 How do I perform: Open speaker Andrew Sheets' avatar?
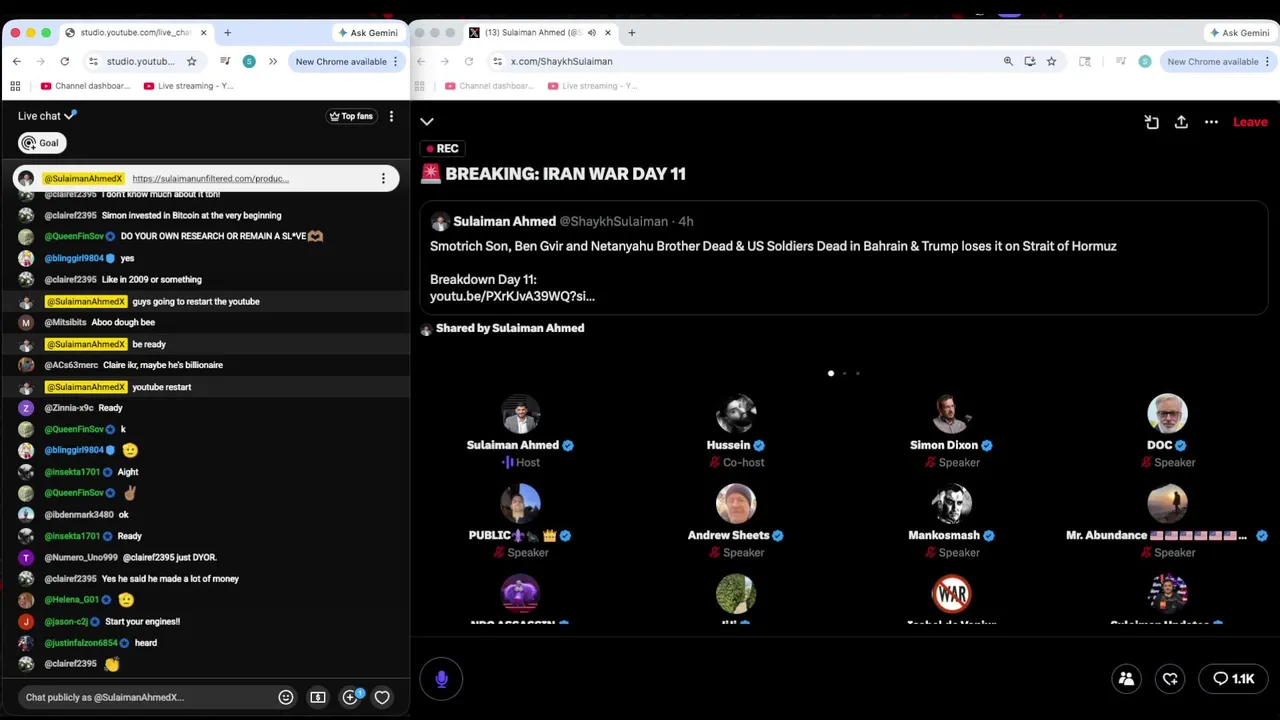pyautogui.click(x=736, y=504)
